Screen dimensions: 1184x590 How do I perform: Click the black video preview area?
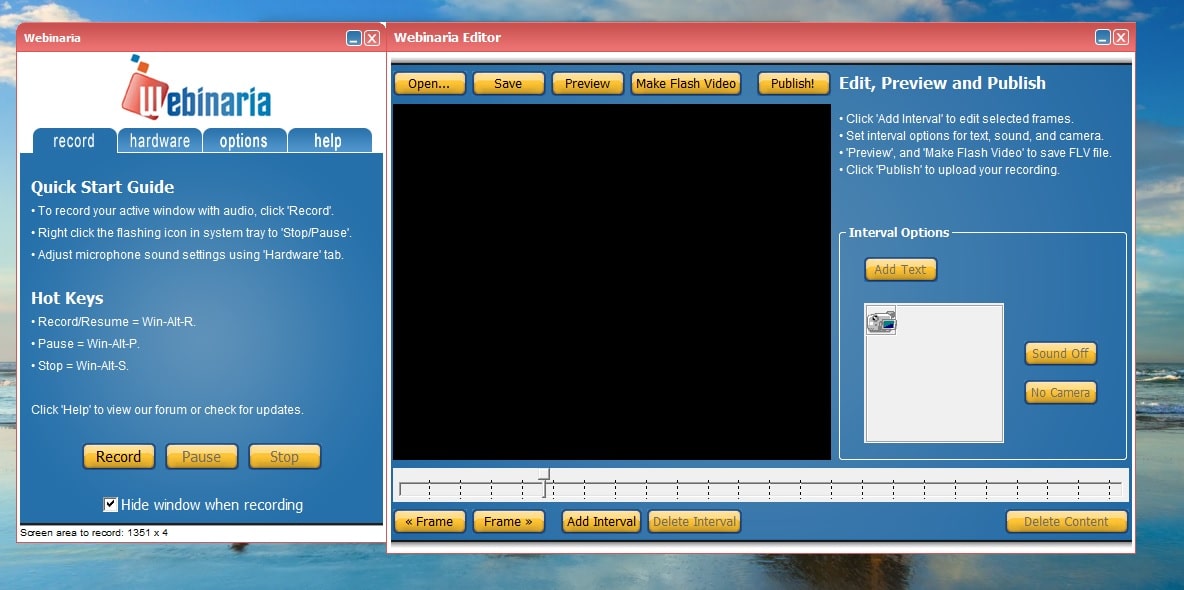pyautogui.click(x=612, y=282)
